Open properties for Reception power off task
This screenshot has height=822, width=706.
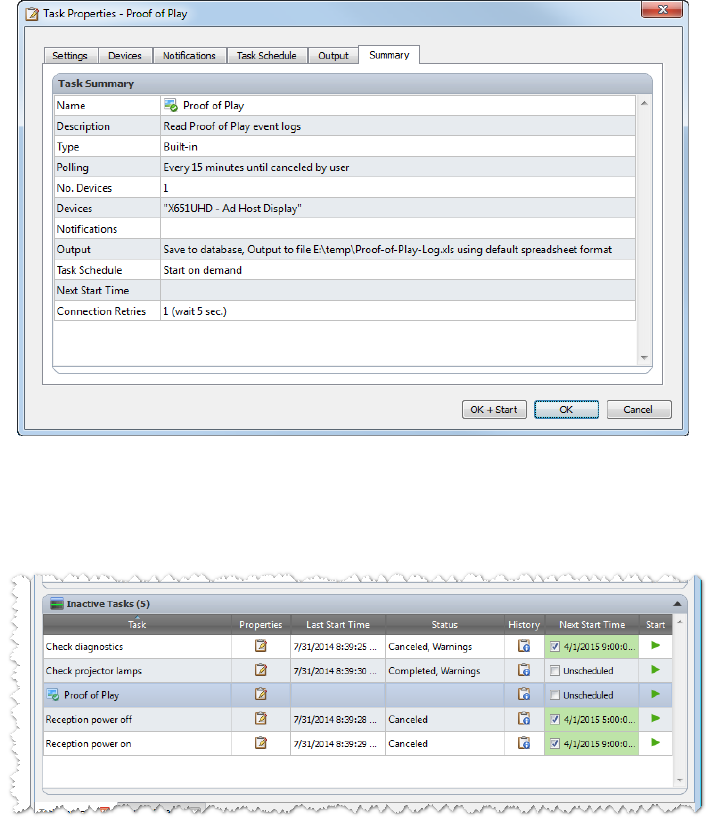[x=260, y=719]
